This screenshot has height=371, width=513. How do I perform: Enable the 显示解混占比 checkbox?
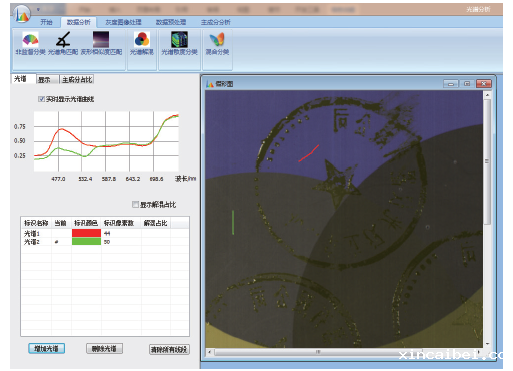(135, 204)
